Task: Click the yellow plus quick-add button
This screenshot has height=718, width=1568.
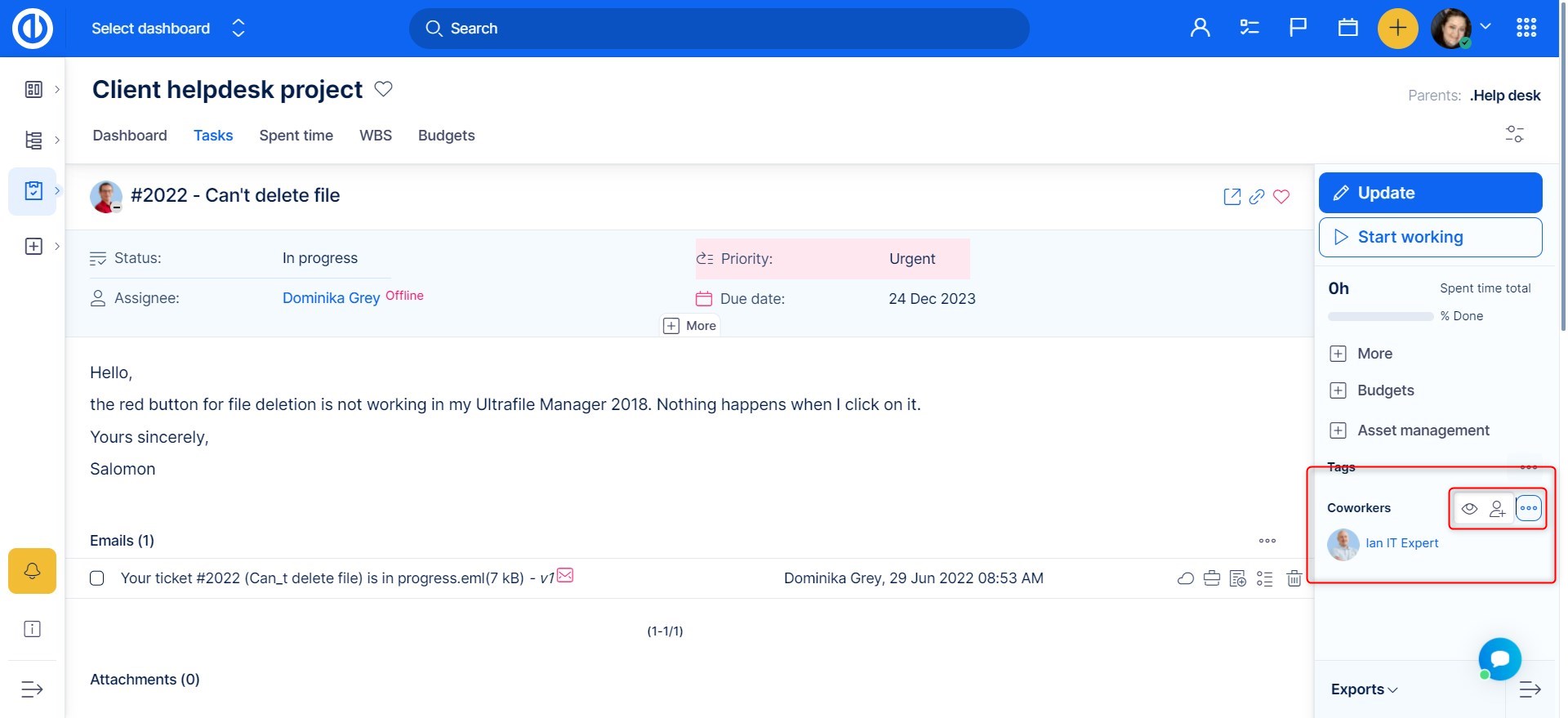Action: tap(1397, 29)
